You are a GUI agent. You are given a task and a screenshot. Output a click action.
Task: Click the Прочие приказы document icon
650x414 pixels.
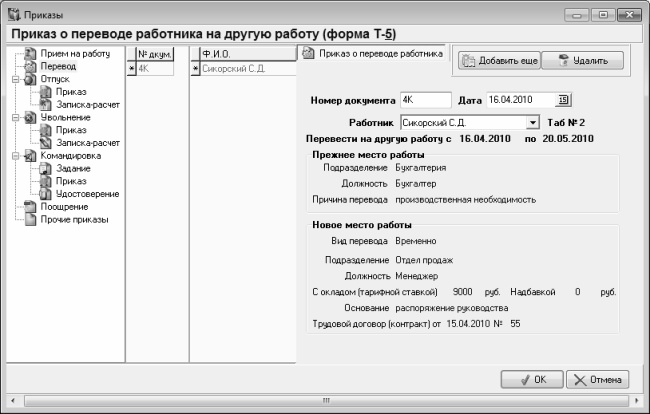[x=30, y=220]
